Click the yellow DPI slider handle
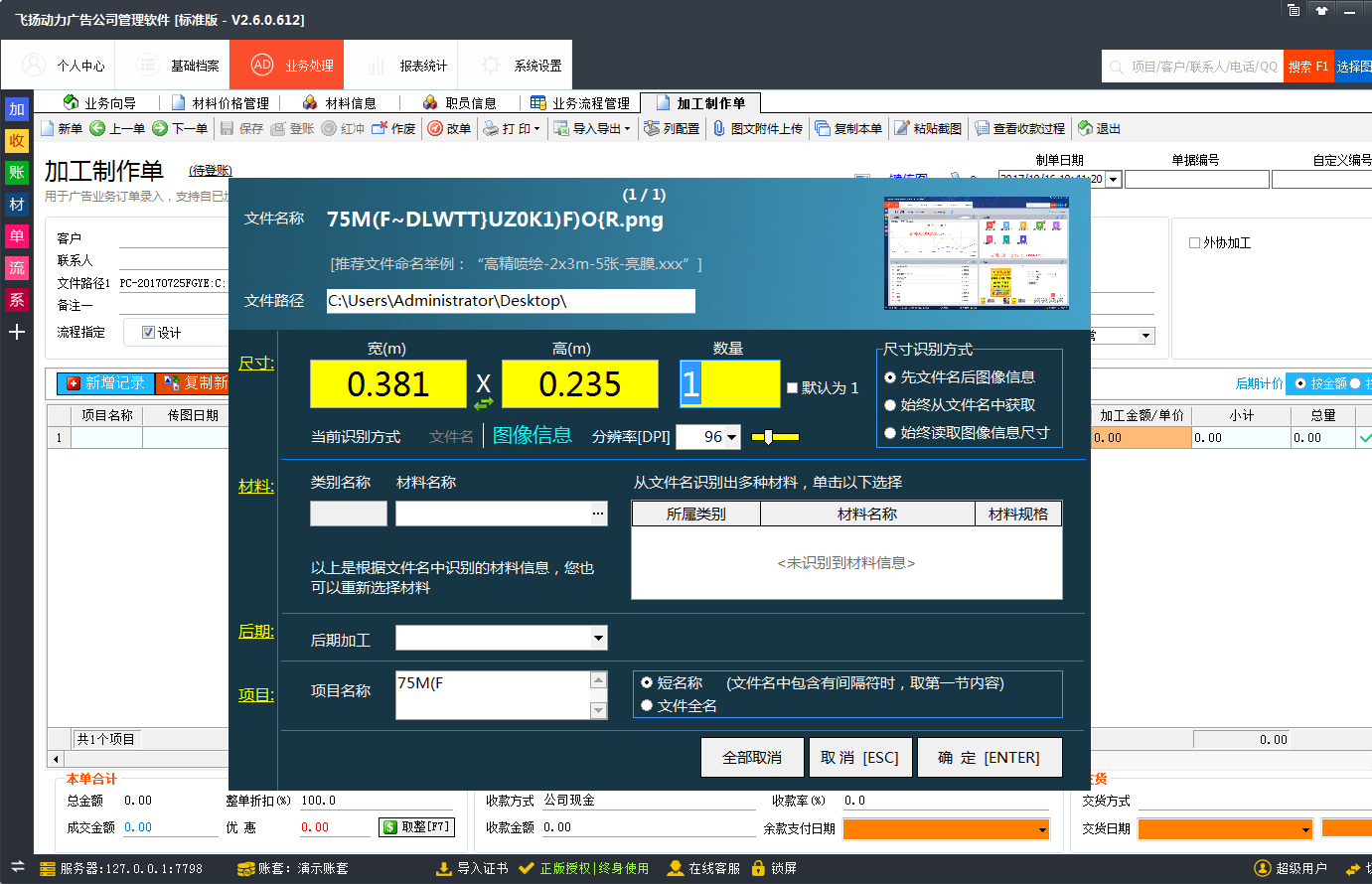This screenshot has width=1372, height=884. point(769,437)
